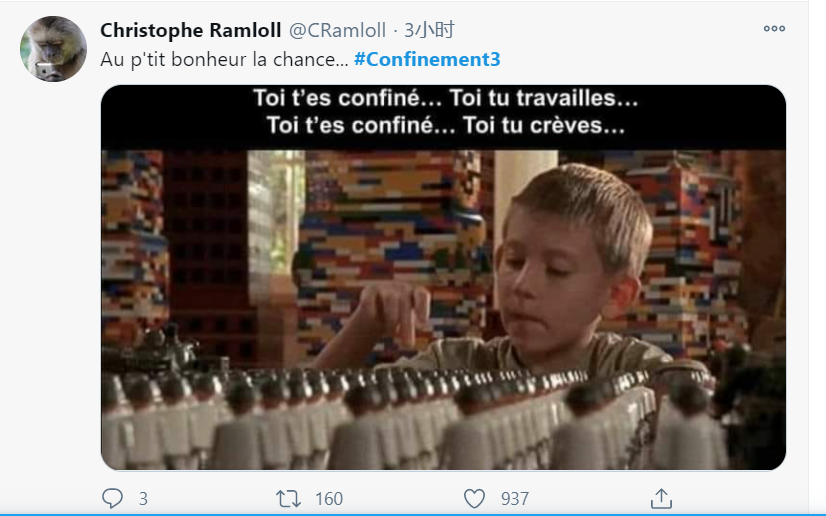This screenshot has width=826, height=516.
Task: Follow the #Confinement3 hashtag link
Action: click(427, 59)
